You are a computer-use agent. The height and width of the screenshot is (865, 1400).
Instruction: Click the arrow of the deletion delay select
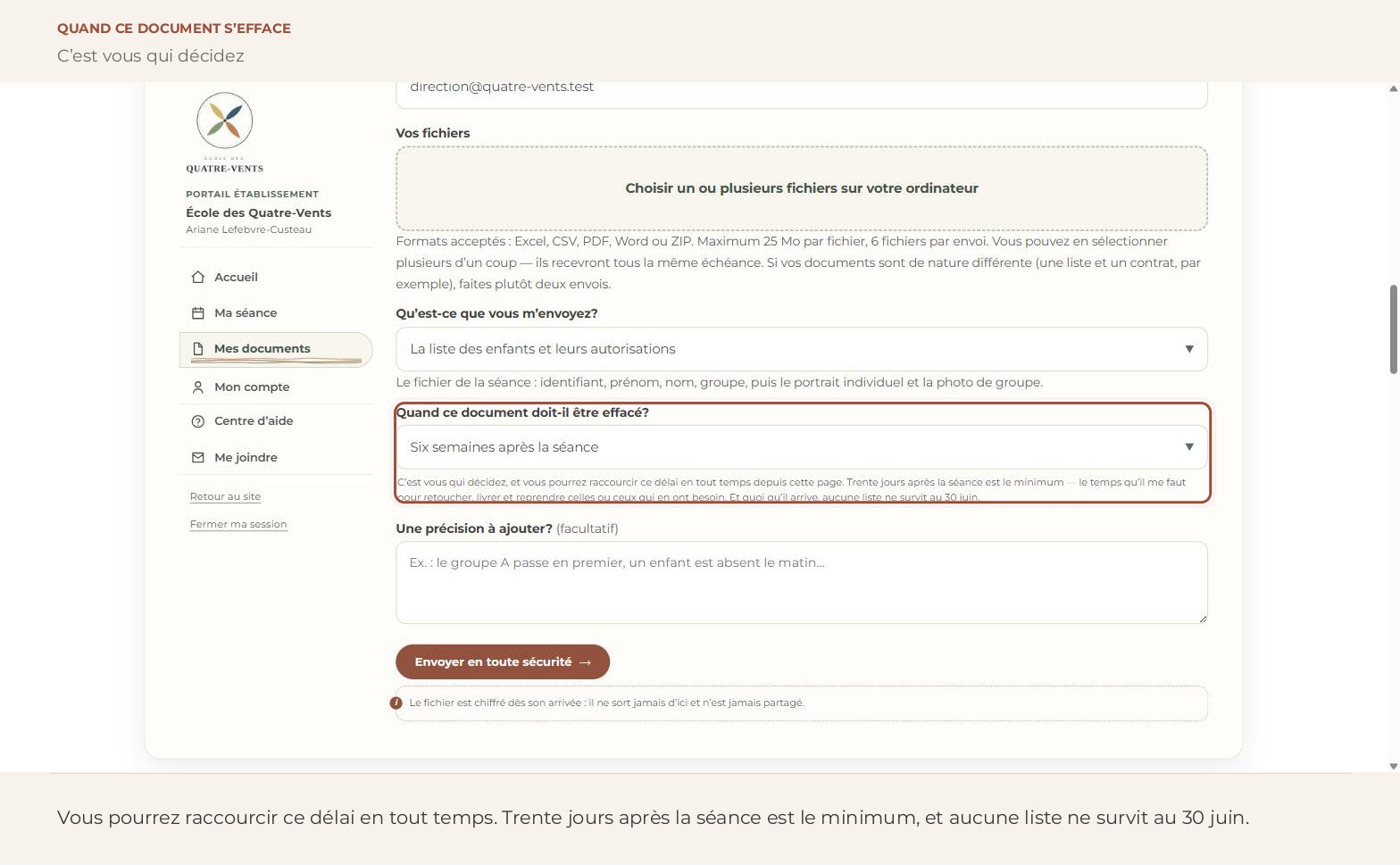(x=1189, y=447)
